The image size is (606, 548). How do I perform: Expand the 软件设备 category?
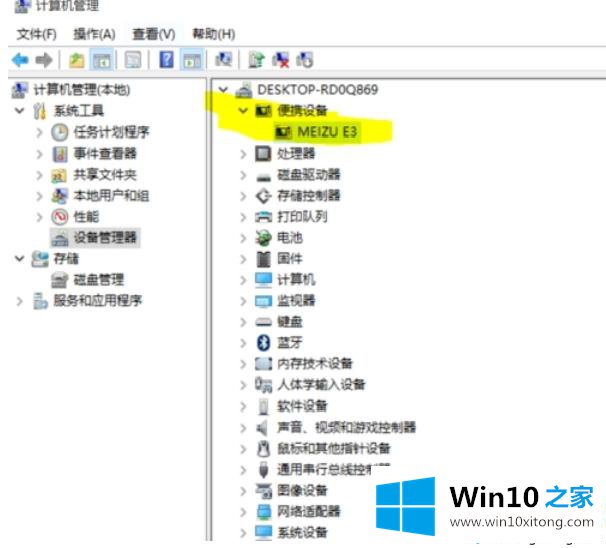point(243,406)
